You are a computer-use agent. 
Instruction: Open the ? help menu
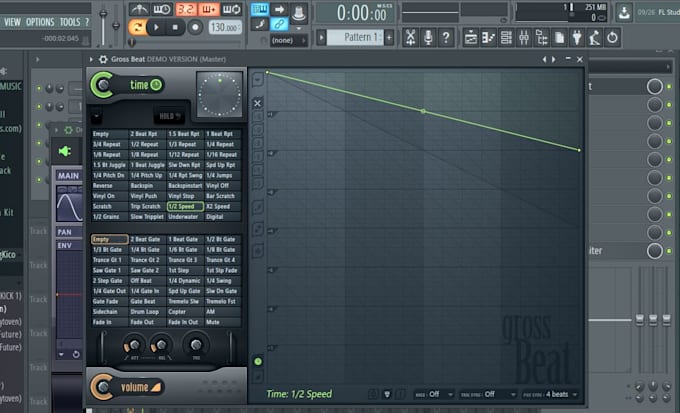point(87,22)
